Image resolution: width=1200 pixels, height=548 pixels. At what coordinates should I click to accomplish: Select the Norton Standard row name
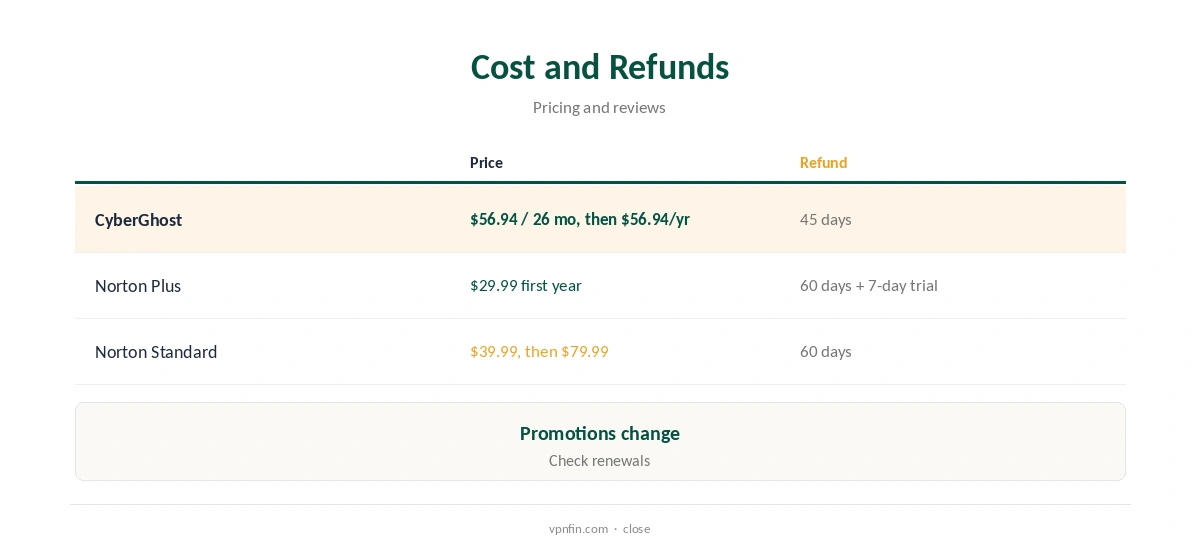tap(156, 352)
